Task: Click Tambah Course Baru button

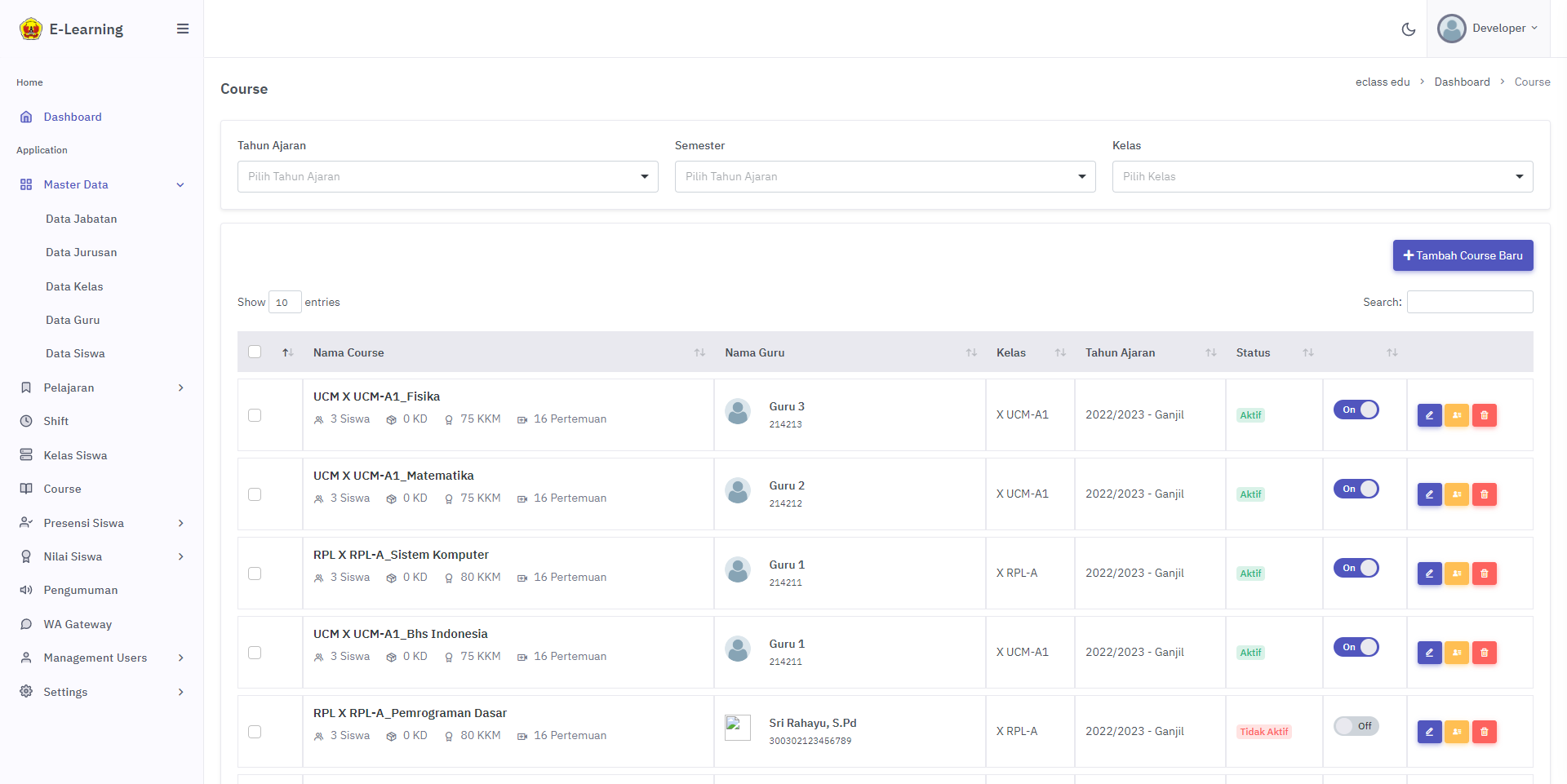Action: tap(1463, 255)
